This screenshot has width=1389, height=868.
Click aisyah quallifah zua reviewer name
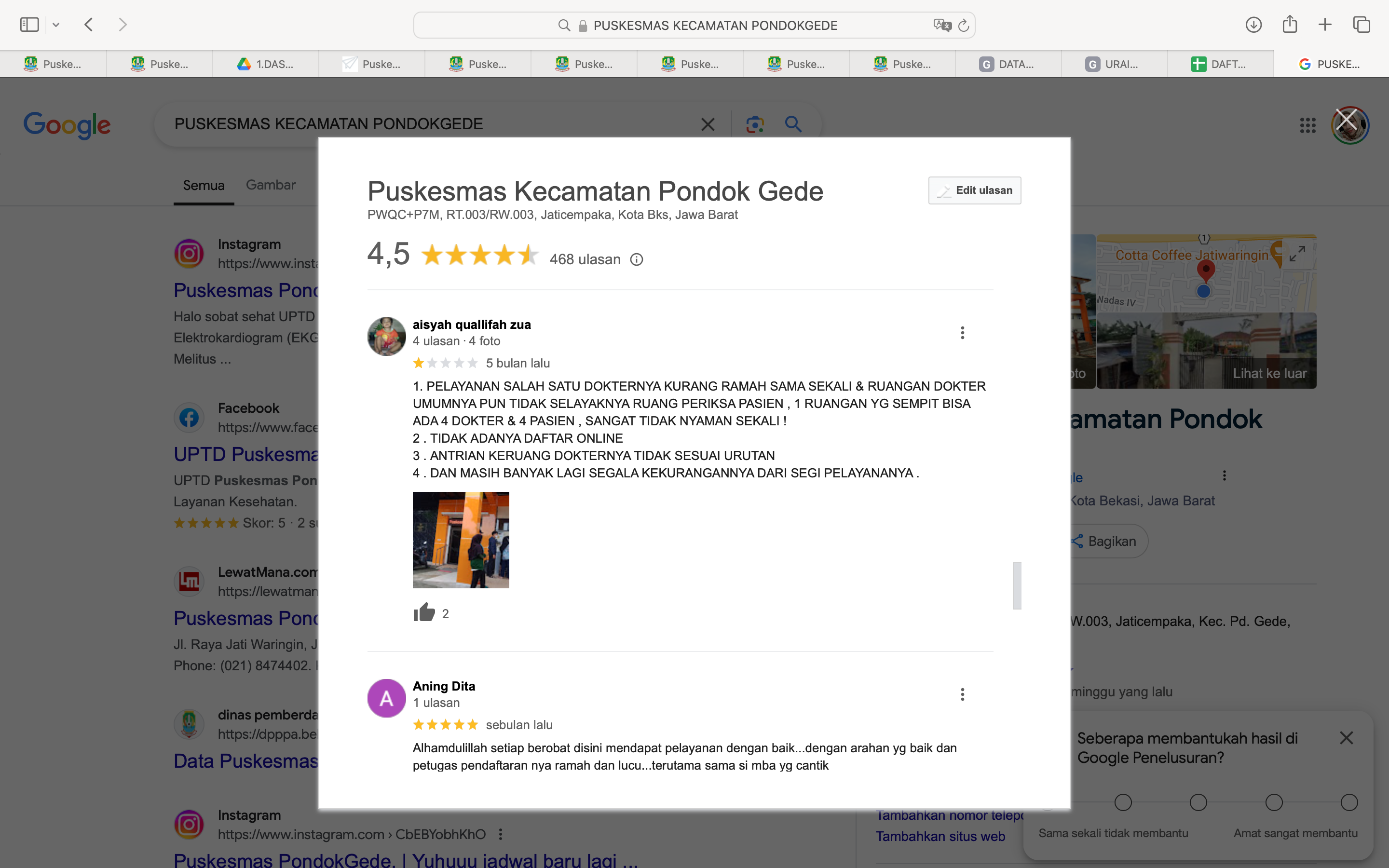click(x=472, y=325)
